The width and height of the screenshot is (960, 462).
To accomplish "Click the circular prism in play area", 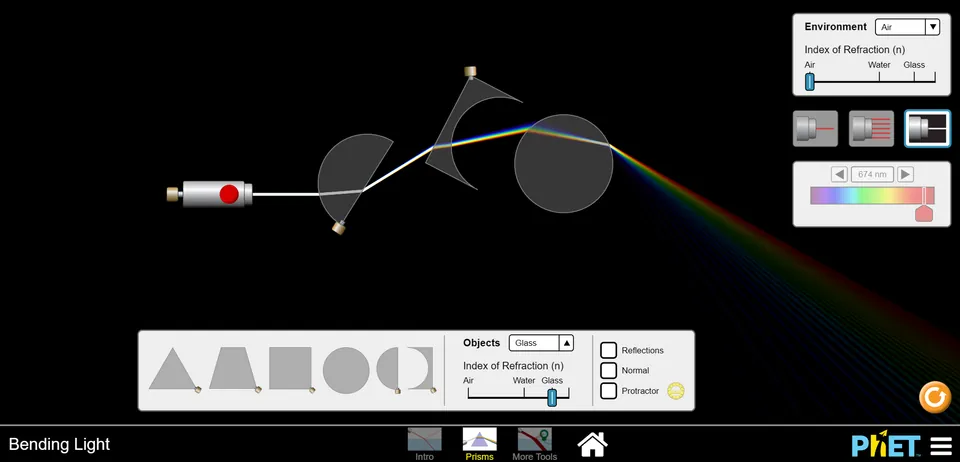I will [563, 164].
